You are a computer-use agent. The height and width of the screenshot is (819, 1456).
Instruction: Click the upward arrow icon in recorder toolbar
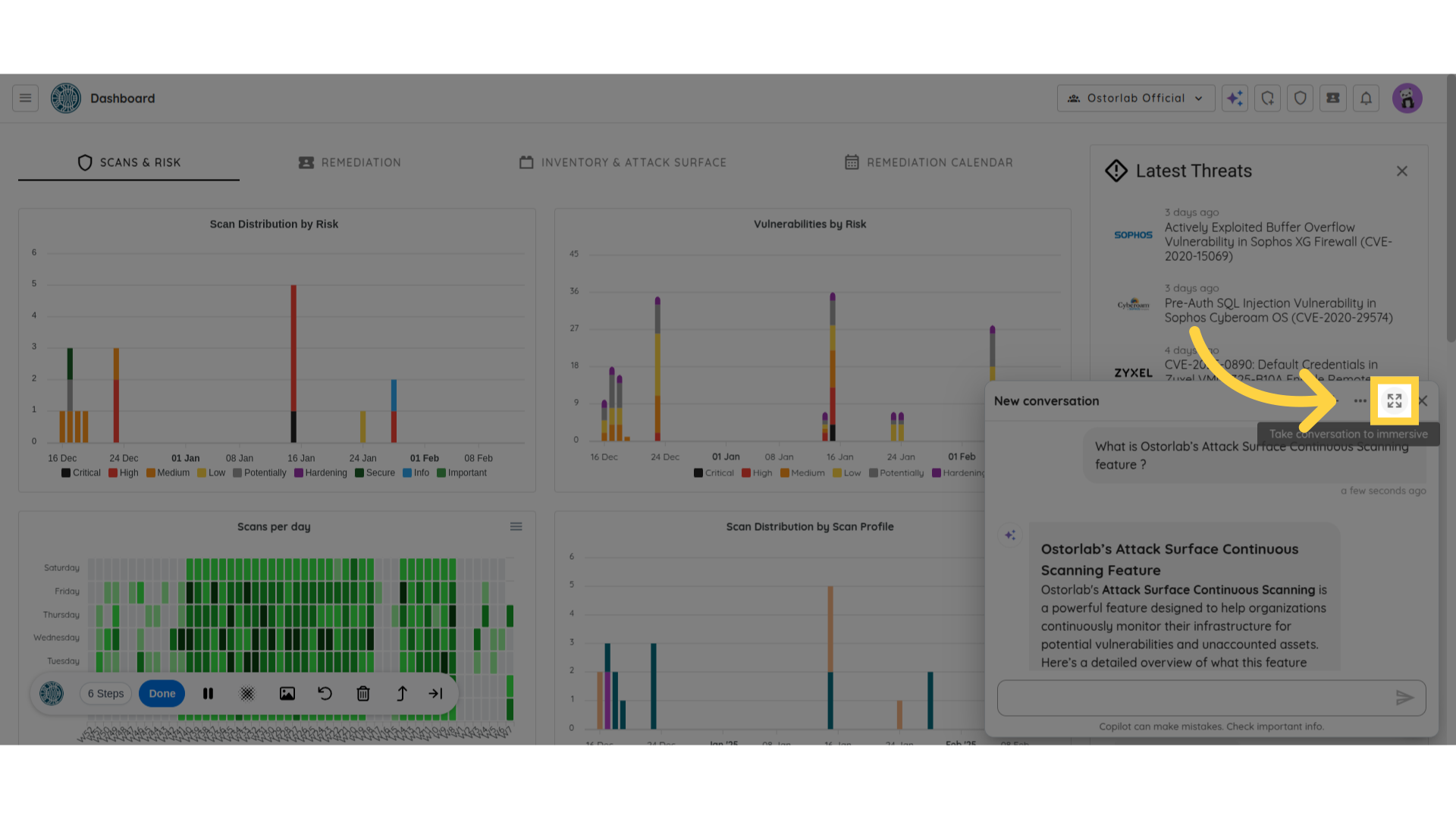[402, 693]
